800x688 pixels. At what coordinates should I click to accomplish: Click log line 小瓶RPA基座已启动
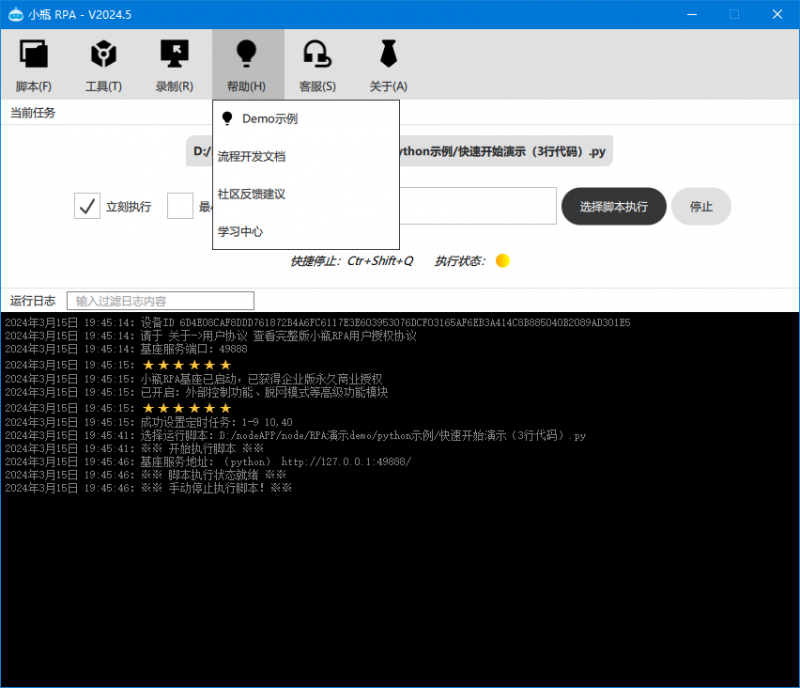click(x=193, y=379)
